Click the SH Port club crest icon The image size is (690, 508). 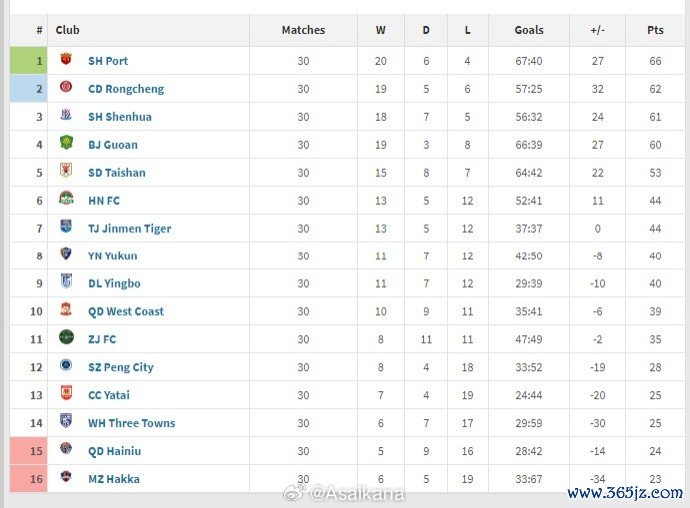click(x=66, y=60)
